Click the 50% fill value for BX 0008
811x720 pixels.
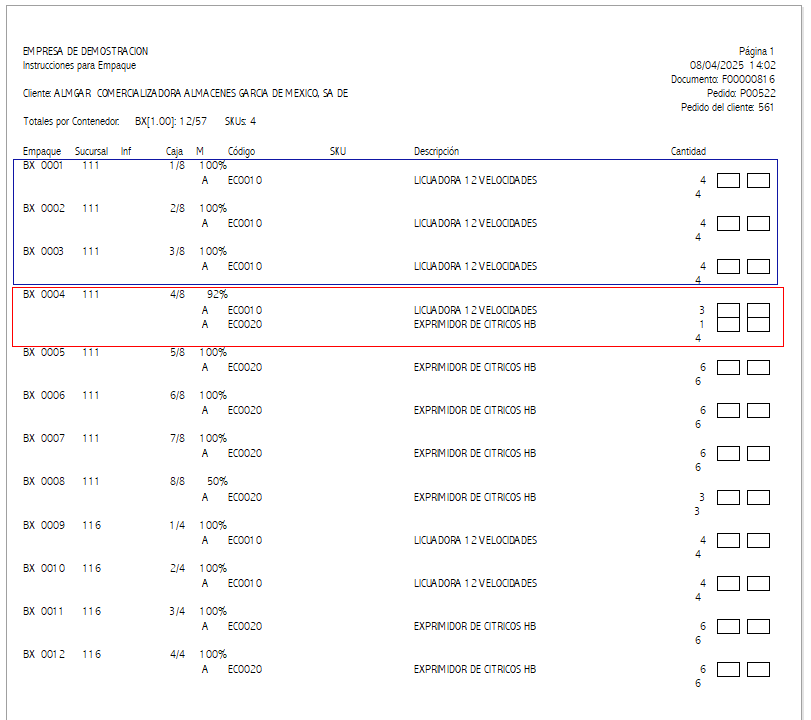click(x=217, y=481)
